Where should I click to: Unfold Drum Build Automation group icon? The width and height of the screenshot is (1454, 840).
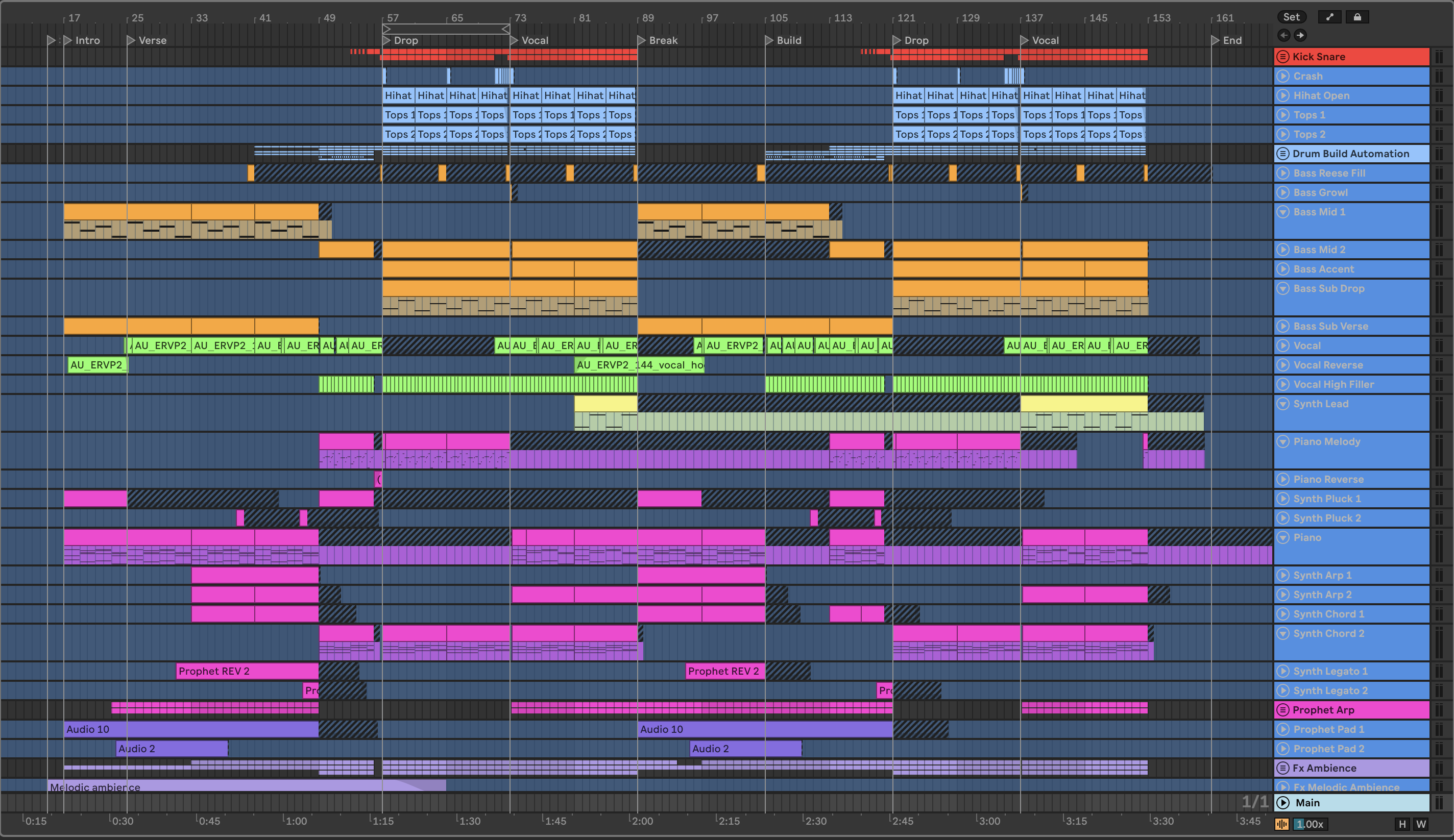point(1282,154)
